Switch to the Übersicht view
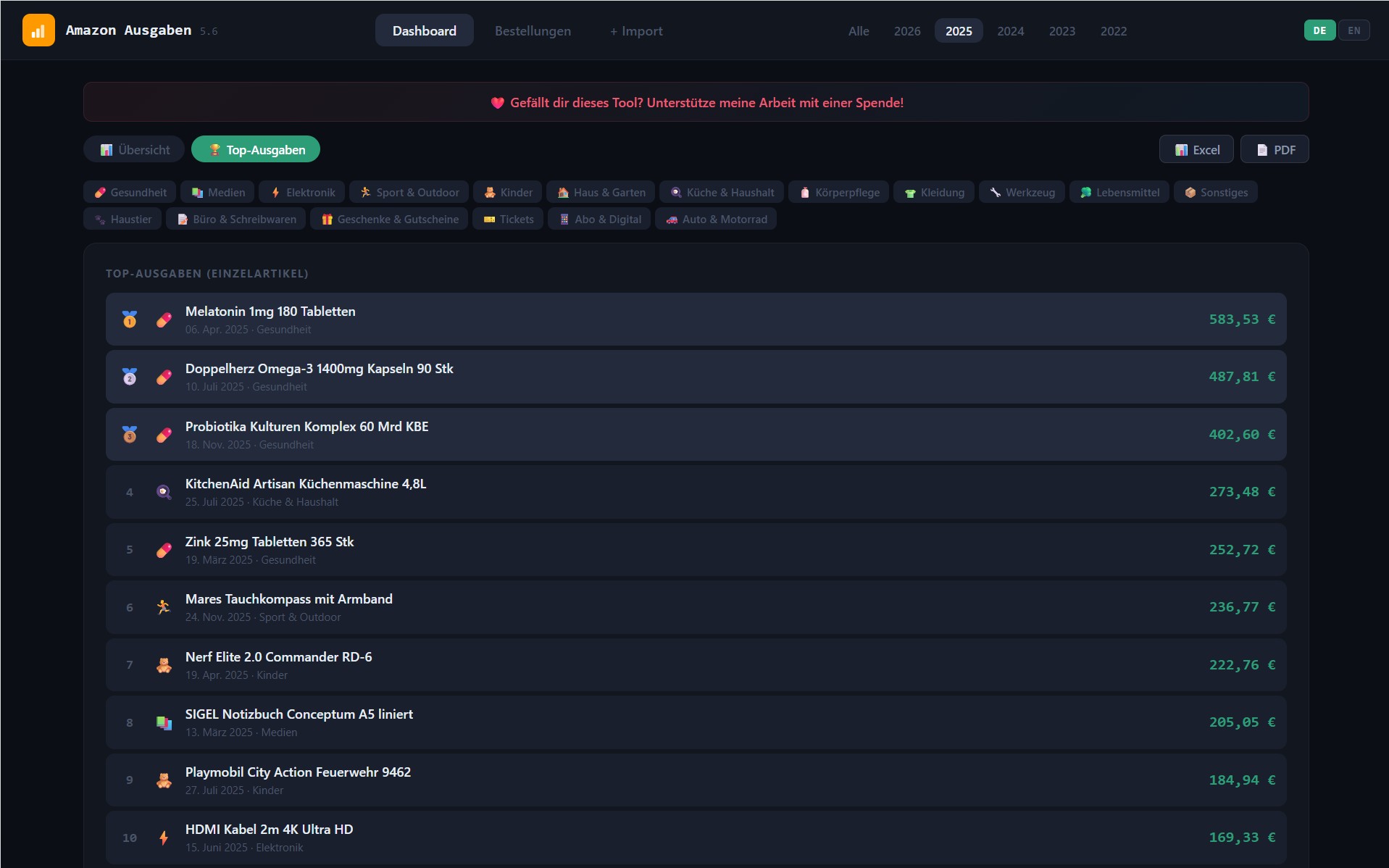Image resolution: width=1389 pixels, height=868 pixels. (x=134, y=149)
